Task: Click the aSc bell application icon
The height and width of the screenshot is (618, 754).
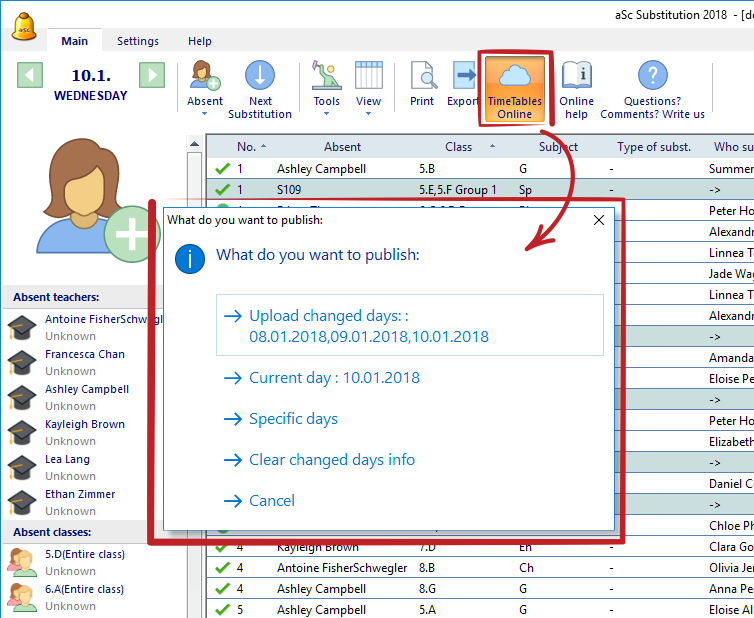Action: pos(24,27)
